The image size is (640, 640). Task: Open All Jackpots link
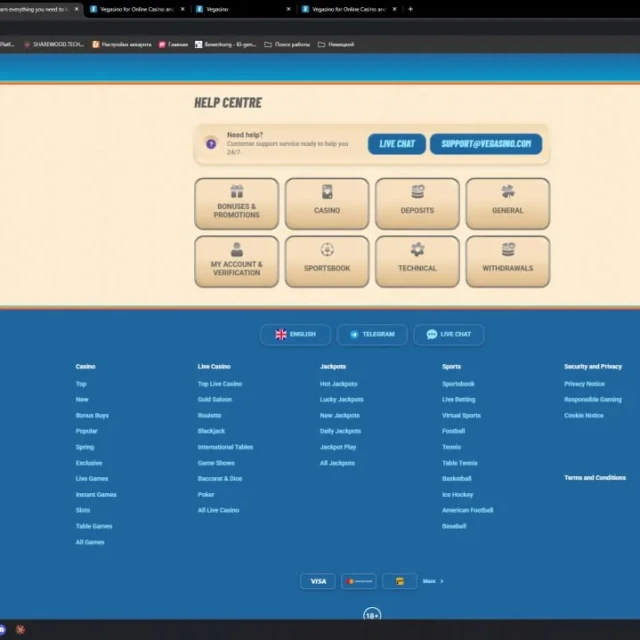click(337, 463)
